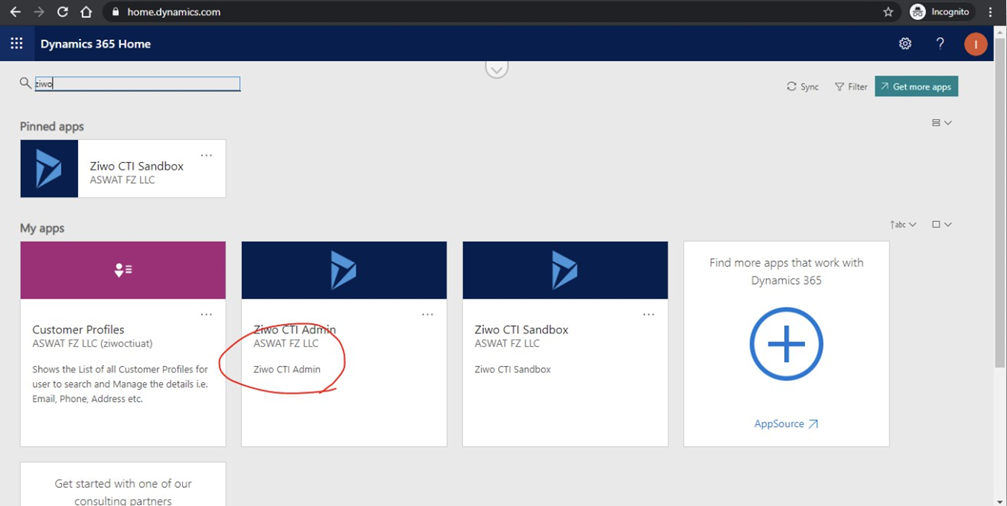
Task: Click the browser address bar URL
Action: pos(173,12)
